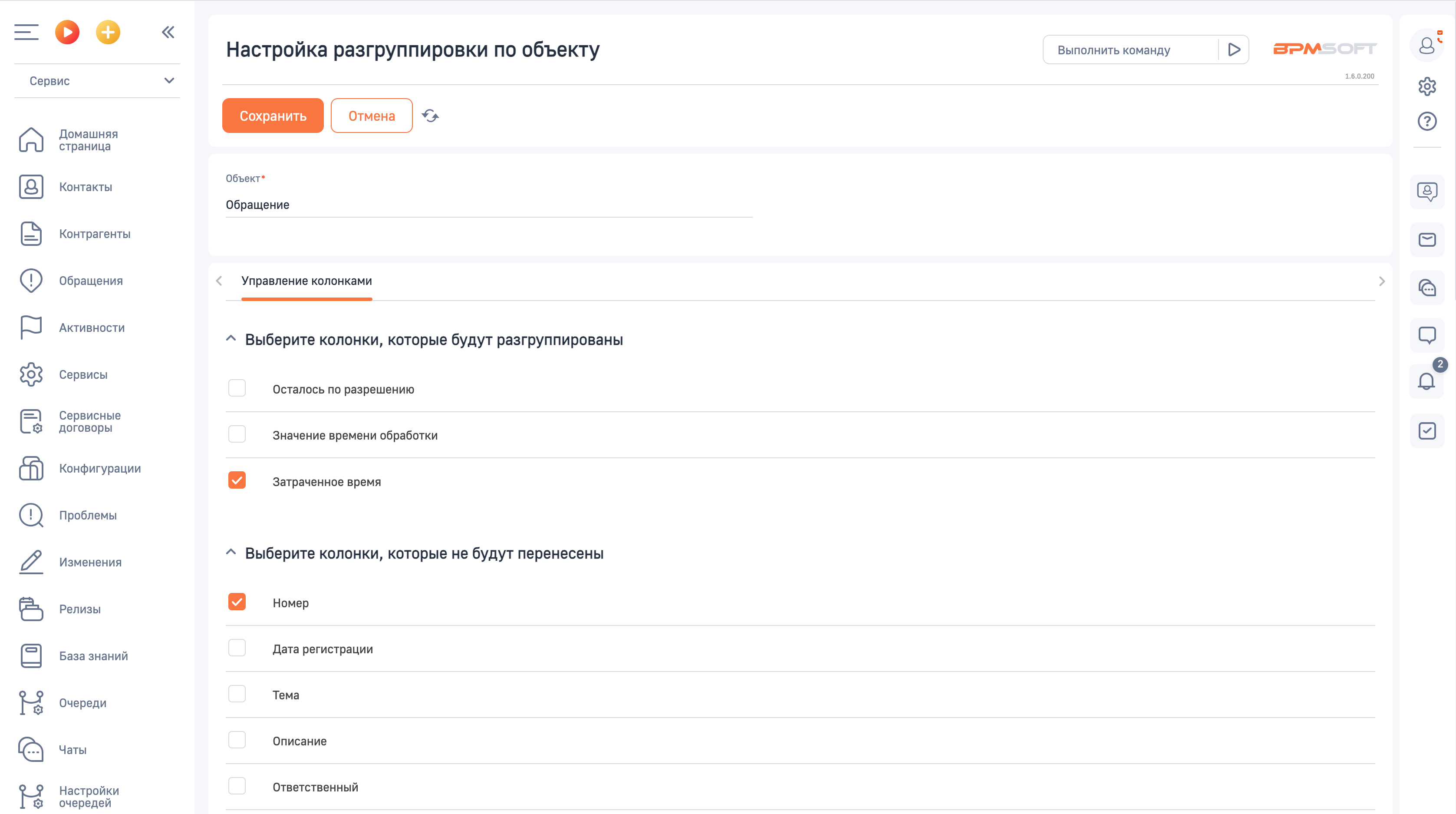The image size is (1456, 814).
Task: Open the help question mark icon
Action: [1426, 121]
